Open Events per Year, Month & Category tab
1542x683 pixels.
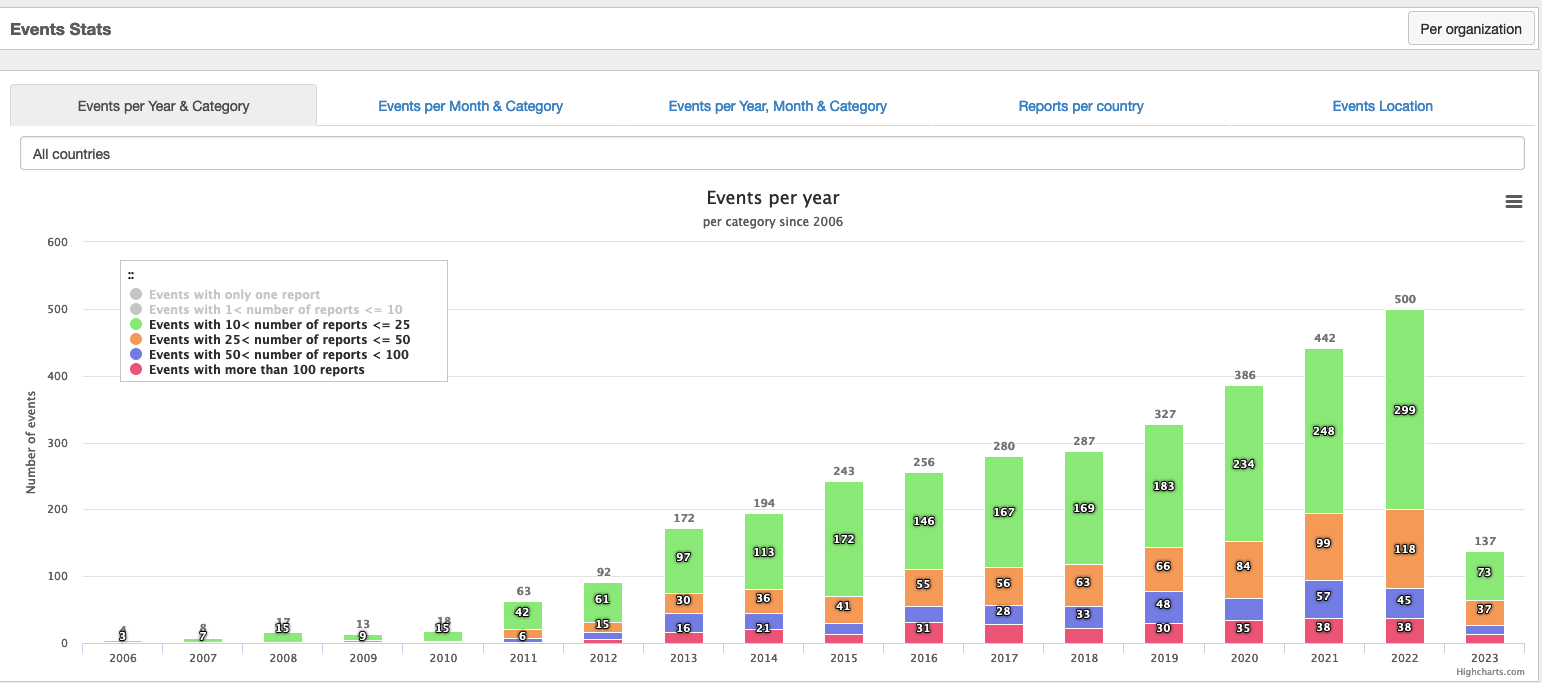(x=777, y=106)
